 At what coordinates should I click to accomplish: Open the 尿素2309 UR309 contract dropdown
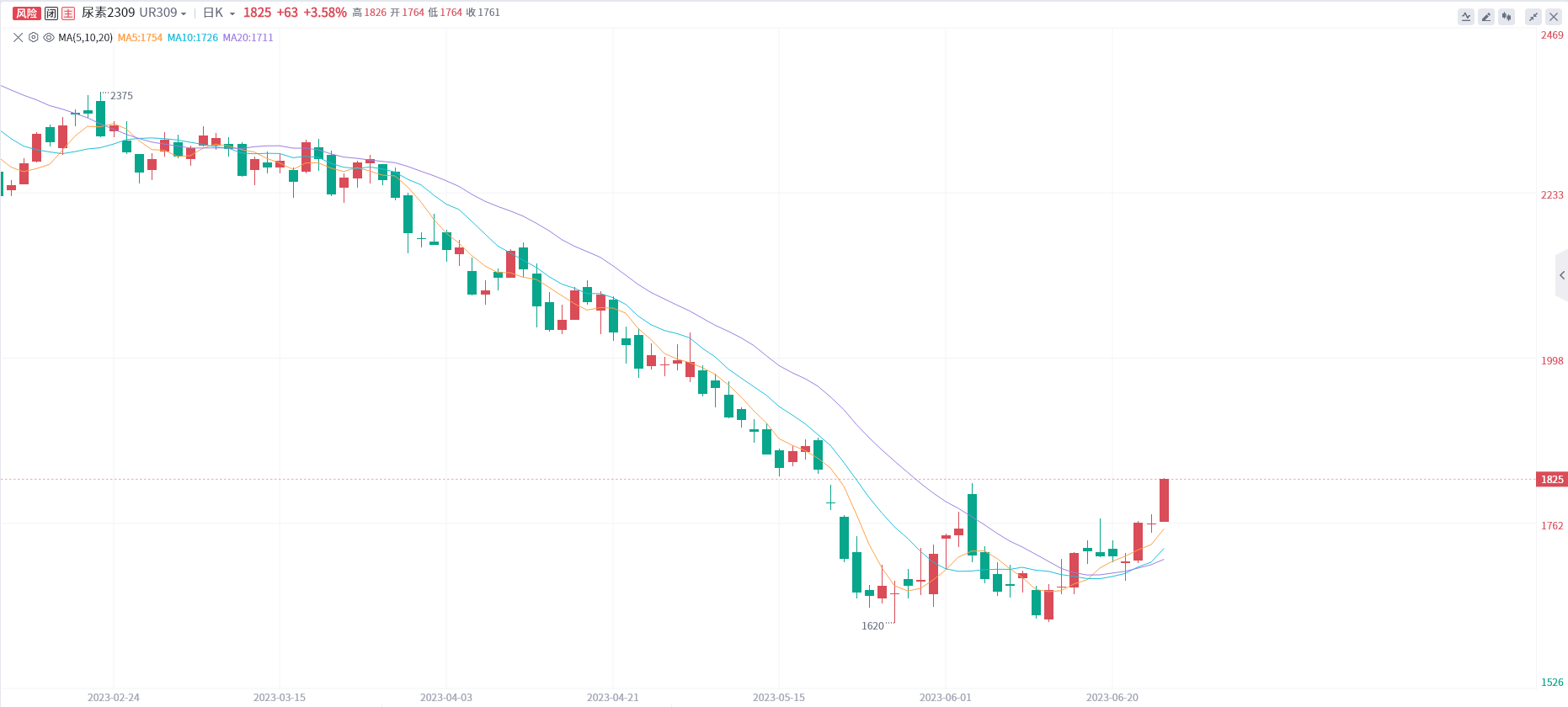pyautogui.click(x=134, y=13)
